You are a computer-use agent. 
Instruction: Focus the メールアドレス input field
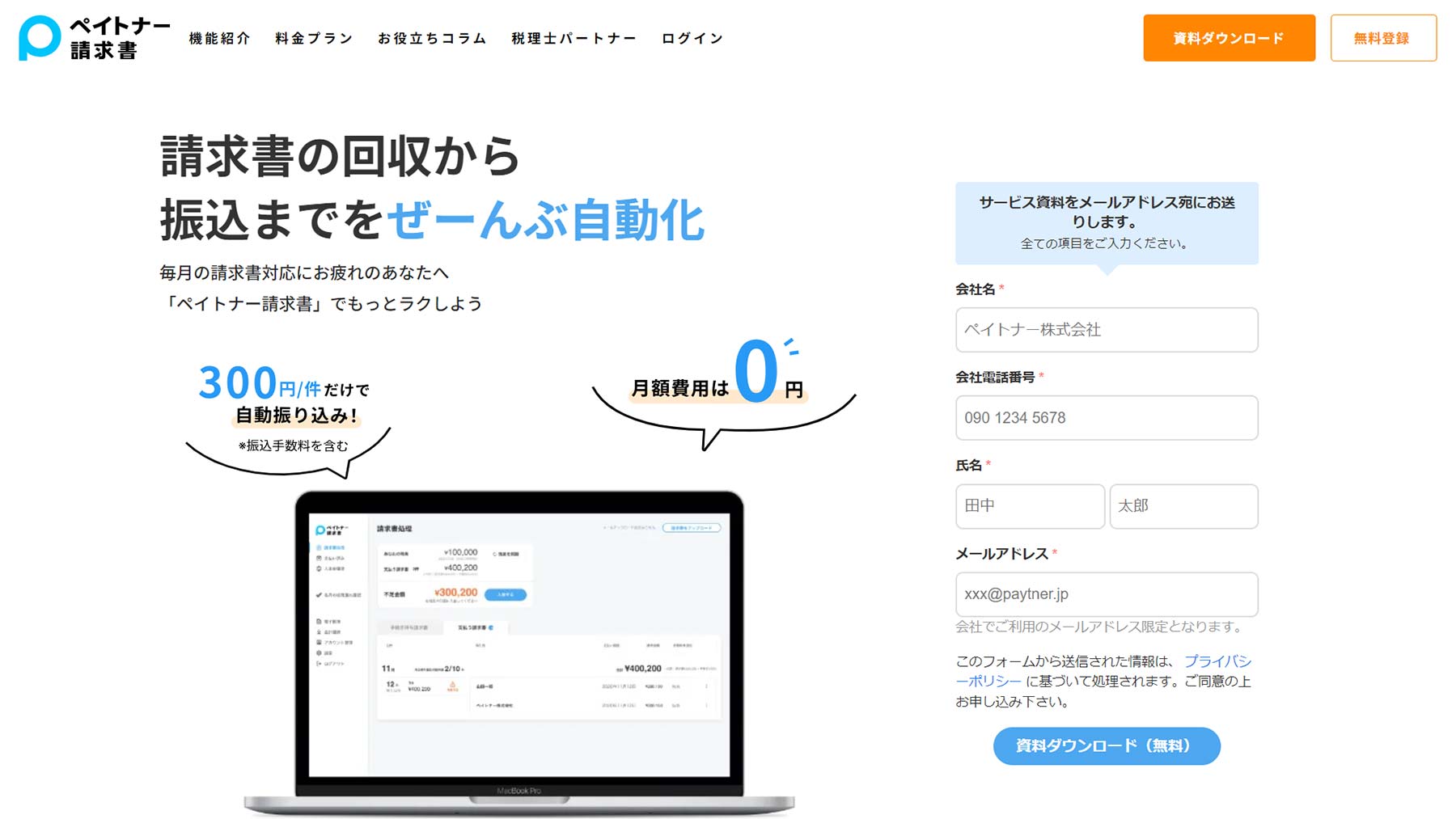pyautogui.click(x=1107, y=594)
